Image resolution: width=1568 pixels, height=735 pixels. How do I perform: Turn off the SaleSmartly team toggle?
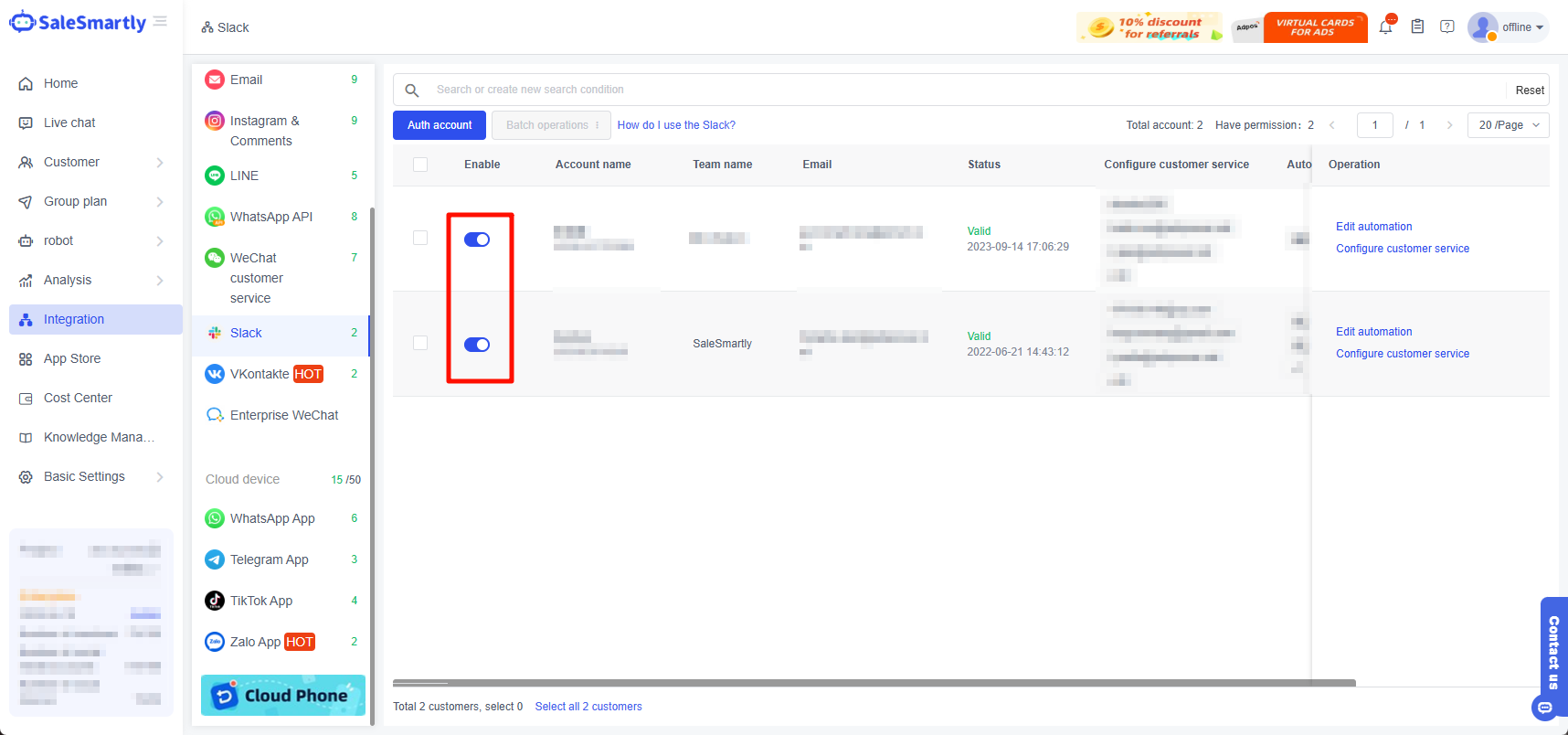[477, 345]
